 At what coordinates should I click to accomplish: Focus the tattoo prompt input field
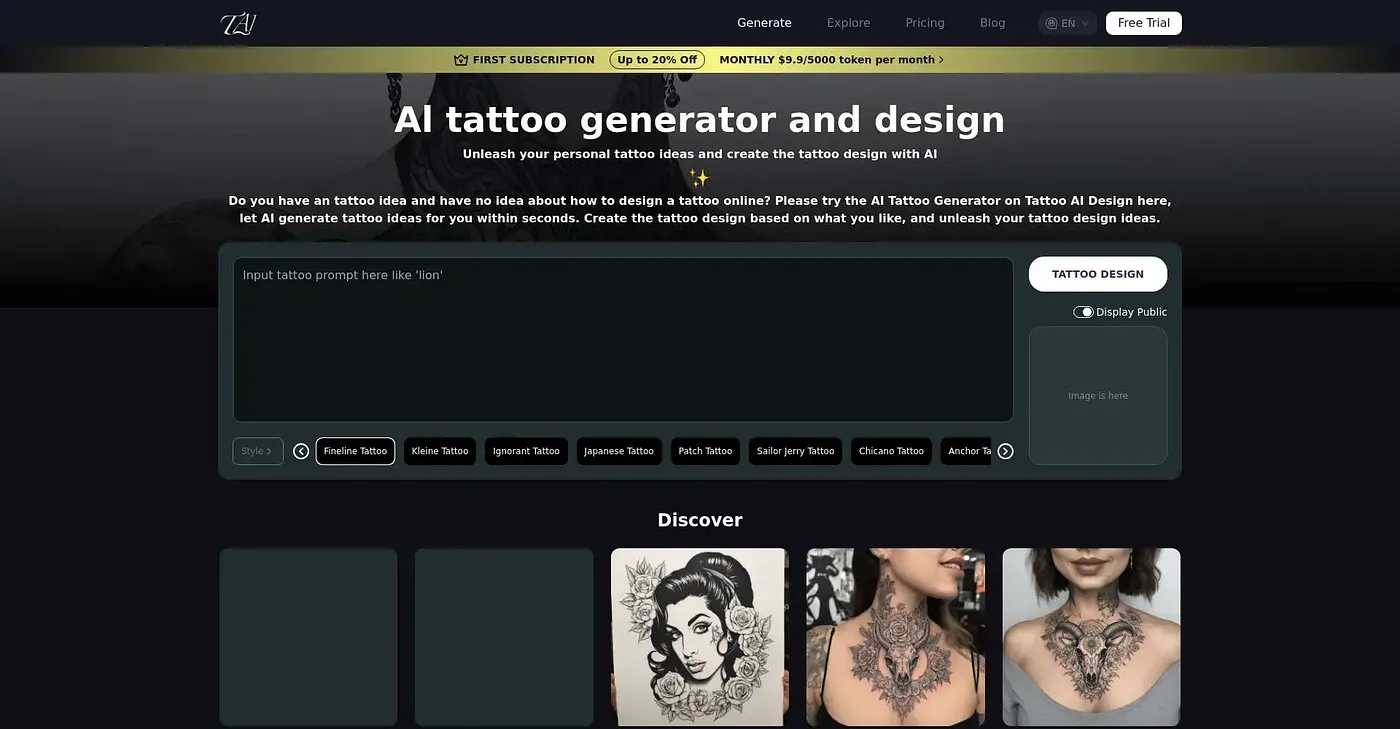(623, 340)
